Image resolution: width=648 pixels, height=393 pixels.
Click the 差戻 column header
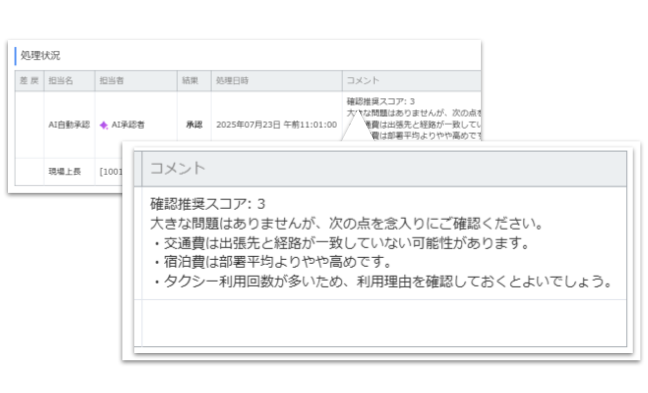click(29, 81)
